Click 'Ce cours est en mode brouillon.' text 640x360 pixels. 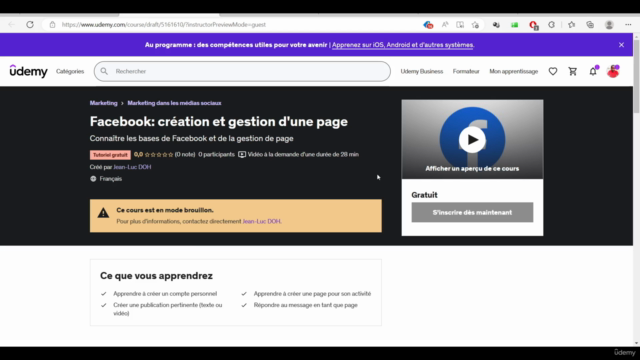[165, 210]
